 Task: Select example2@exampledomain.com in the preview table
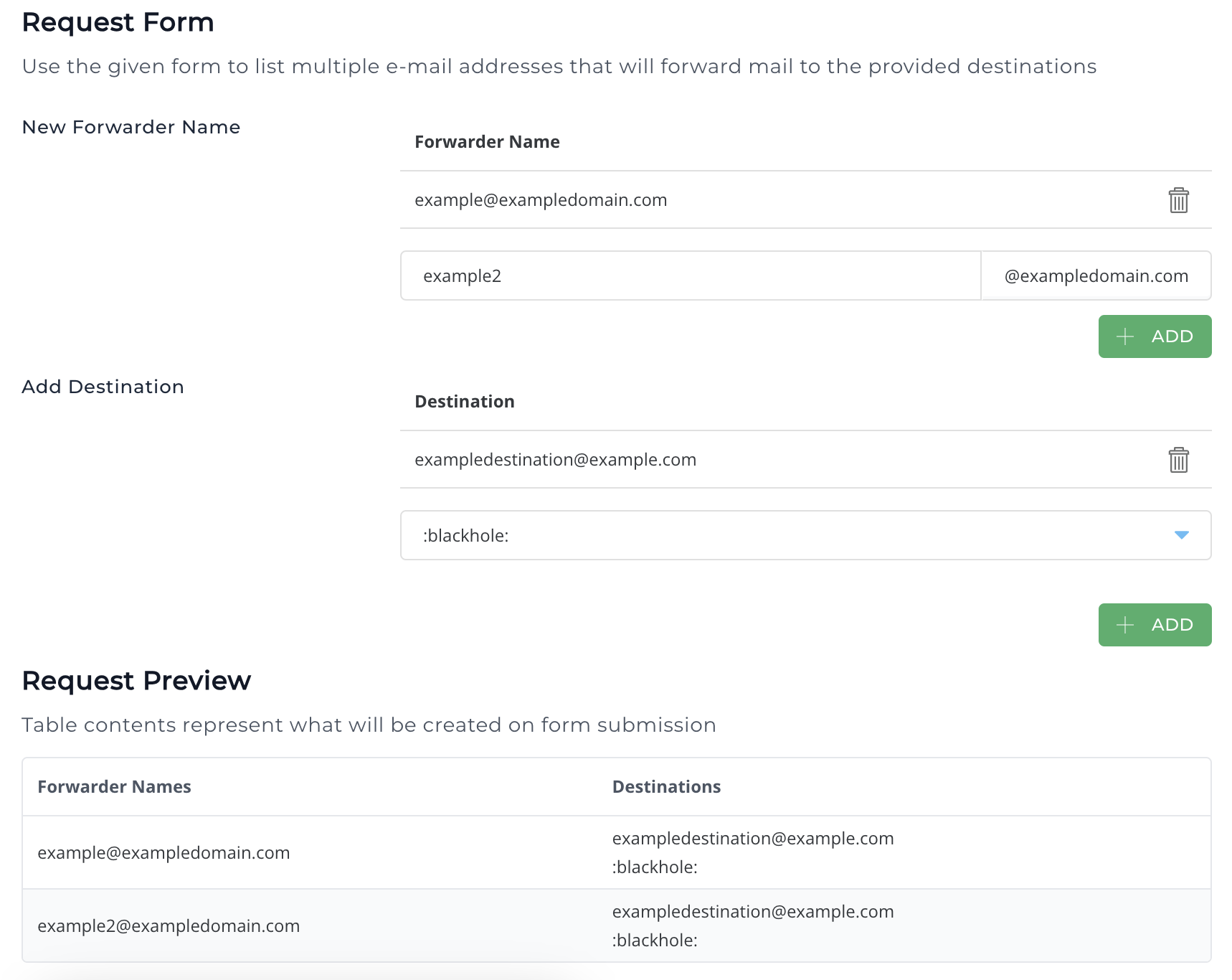pos(169,925)
